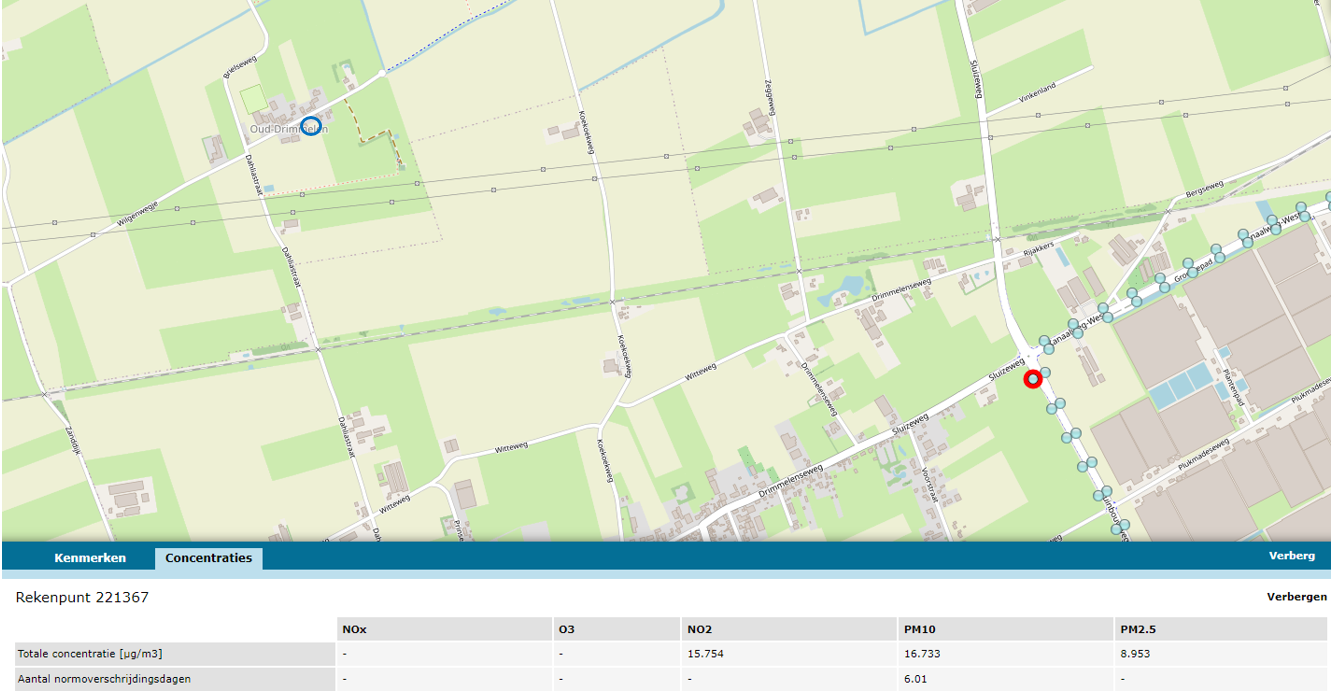This screenshot has width=1332, height=694.
Task: Click the NO2 value 15.754
Action: point(704,654)
